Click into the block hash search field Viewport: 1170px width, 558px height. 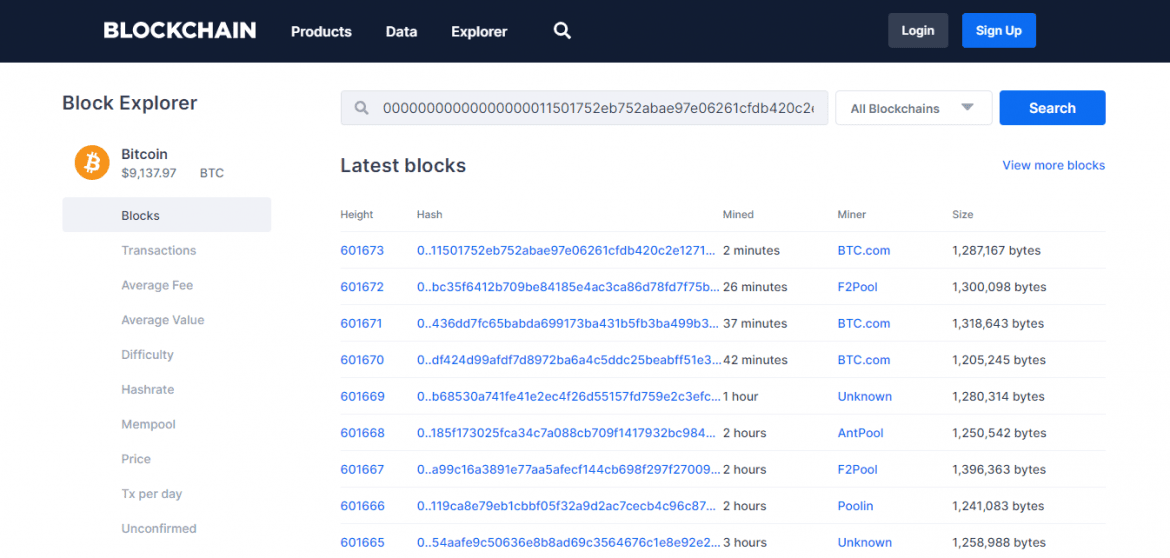pyautogui.click(x=597, y=108)
